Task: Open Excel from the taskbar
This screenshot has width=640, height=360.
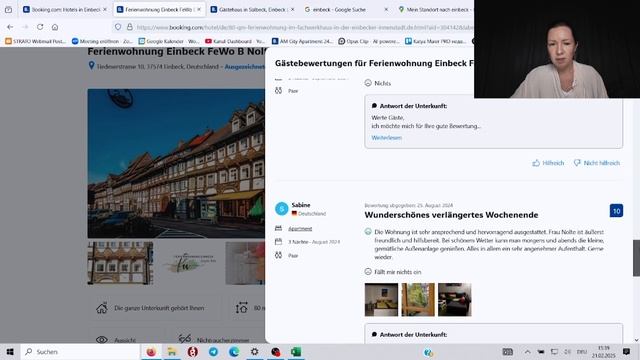Action: click(296, 352)
